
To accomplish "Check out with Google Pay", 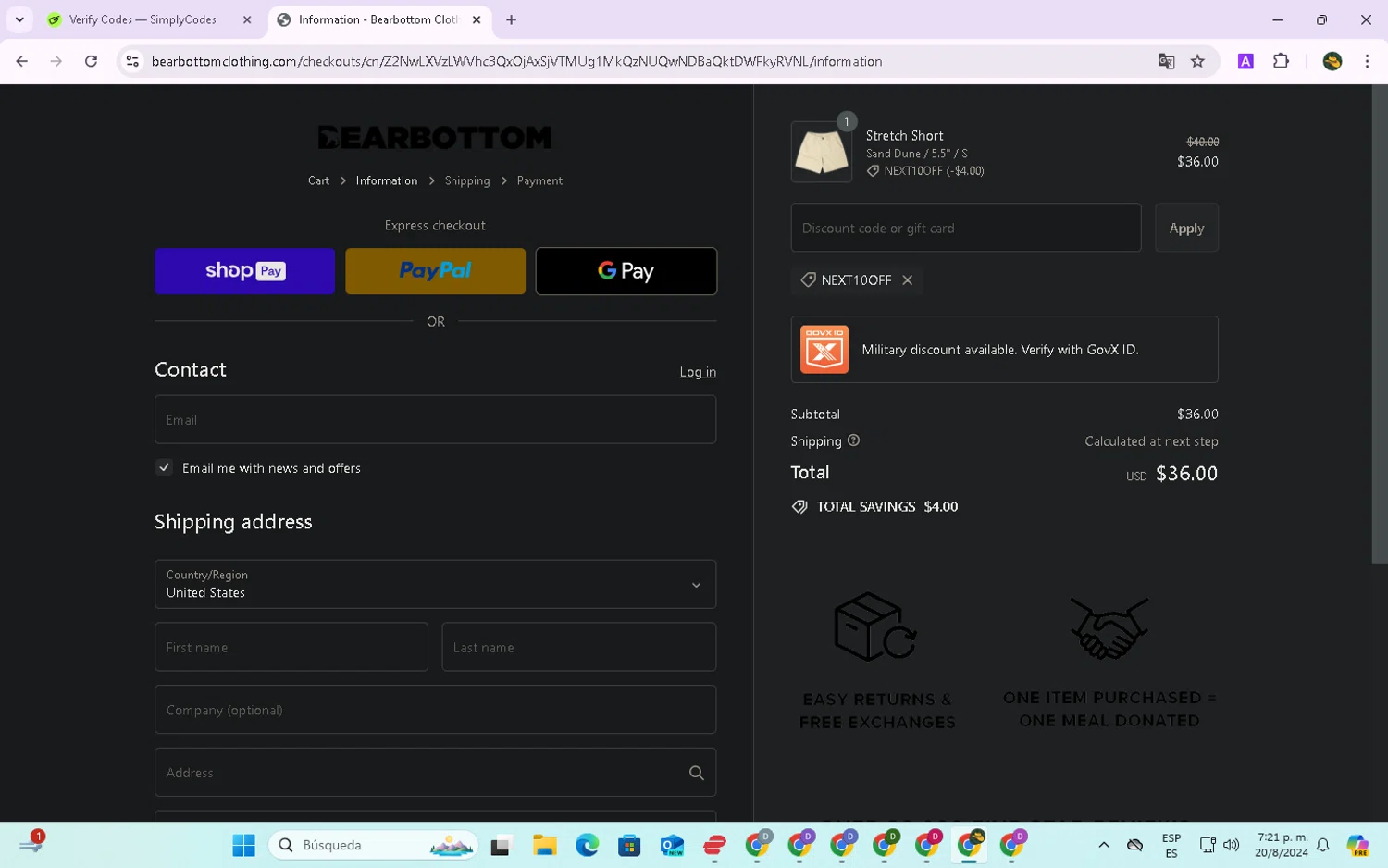I will [626, 271].
